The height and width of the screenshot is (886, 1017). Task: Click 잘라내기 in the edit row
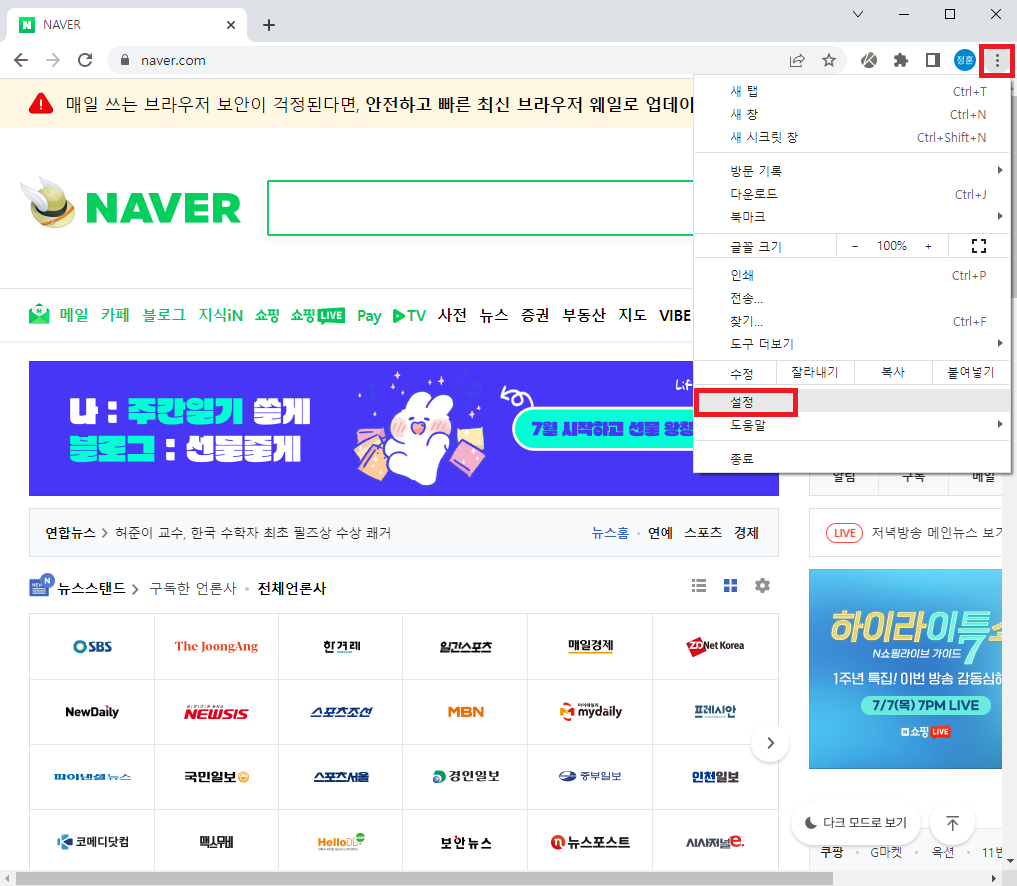(815, 372)
